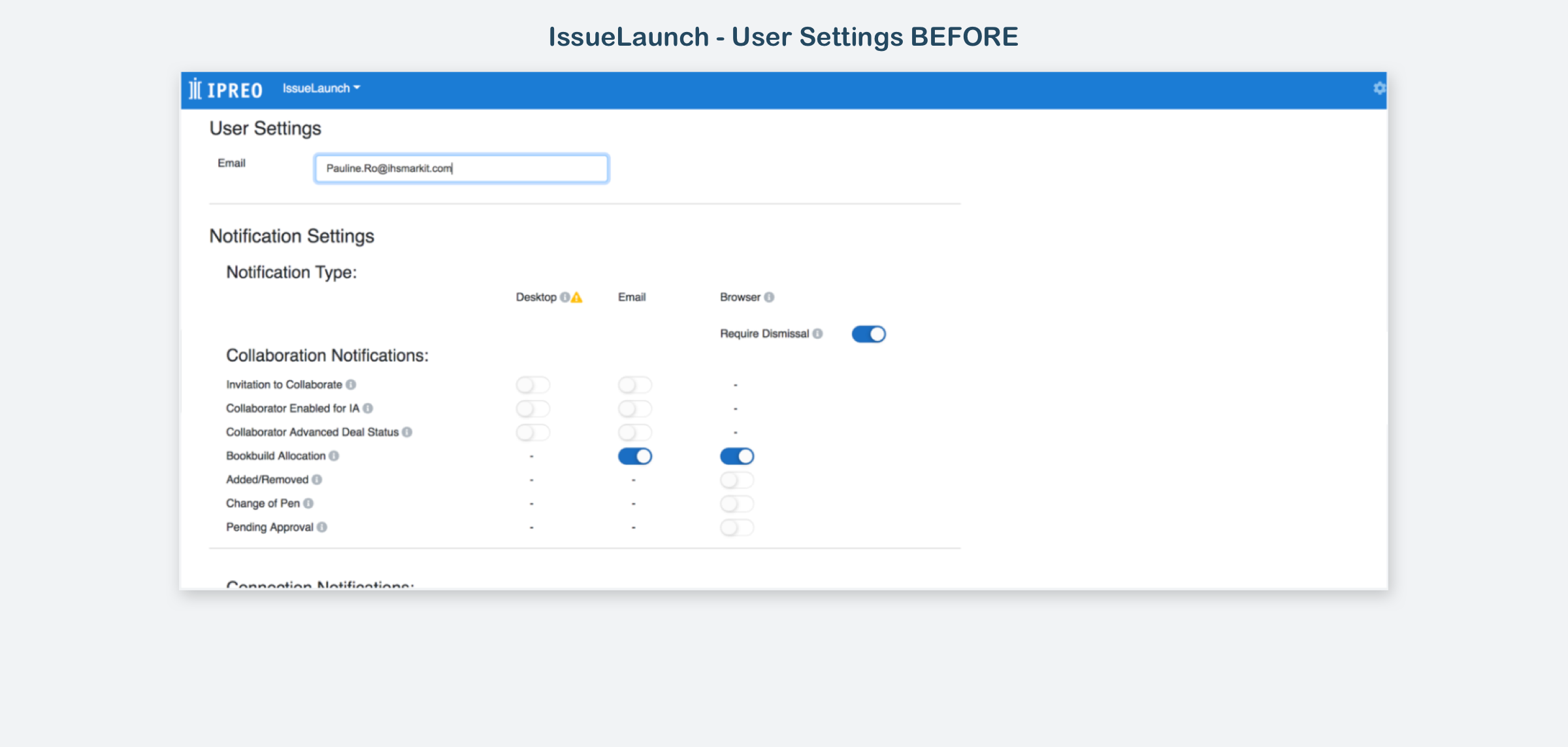Click the Browser column header
This screenshot has width=1568, height=747.
(x=740, y=297)
